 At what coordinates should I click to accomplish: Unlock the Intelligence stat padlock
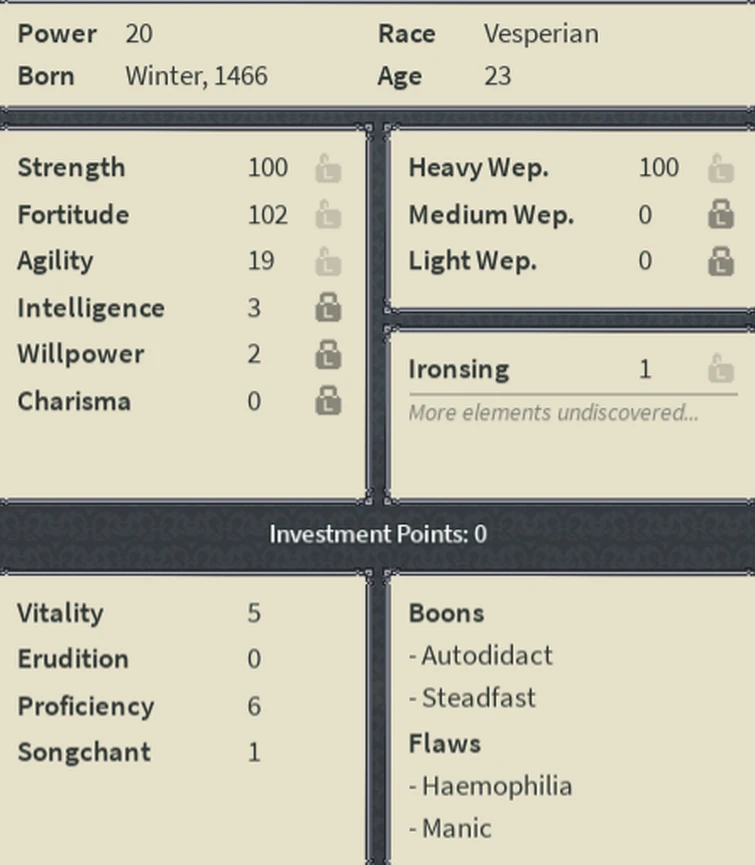[328, 308]
